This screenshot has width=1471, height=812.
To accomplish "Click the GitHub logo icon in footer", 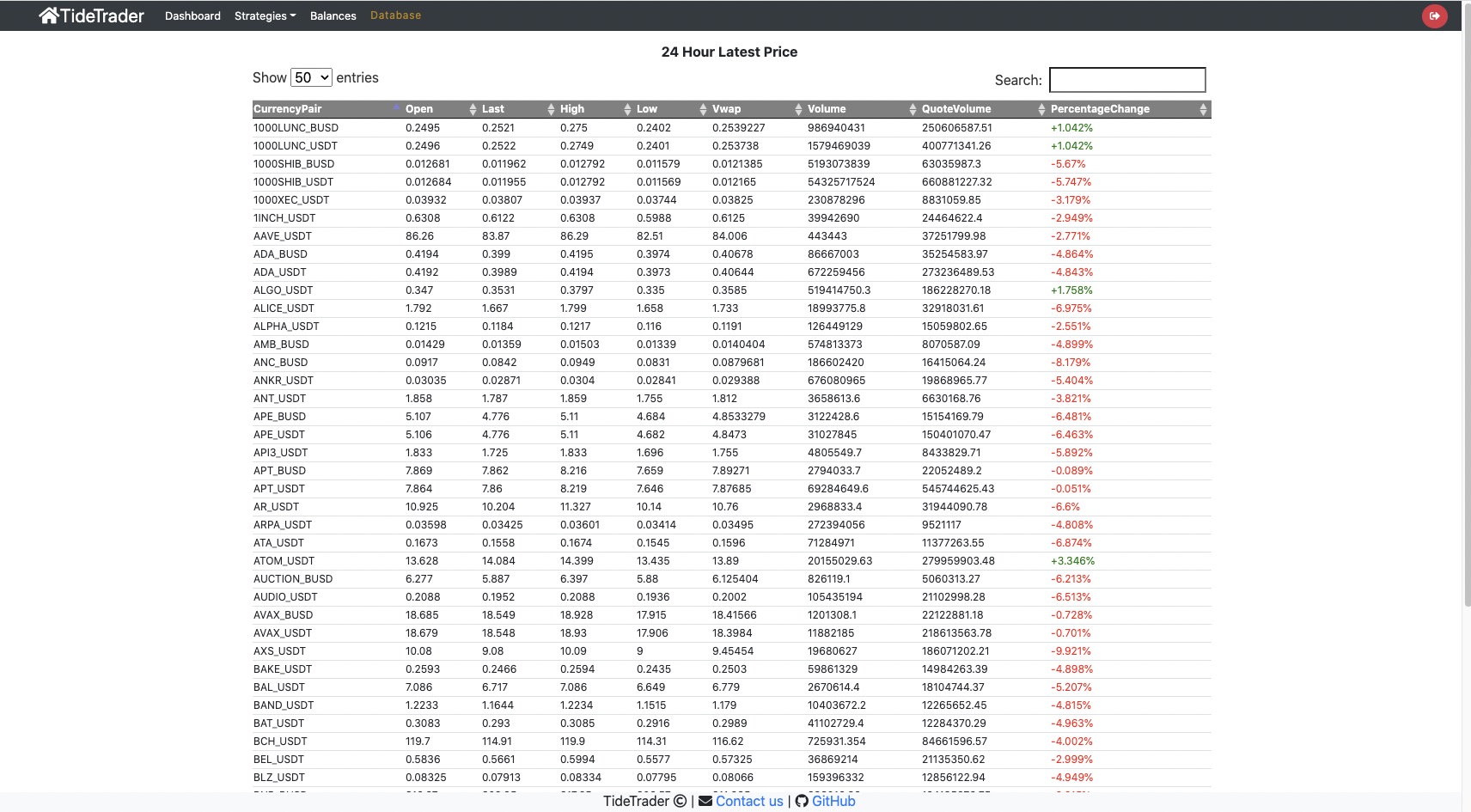I will 802,802.
